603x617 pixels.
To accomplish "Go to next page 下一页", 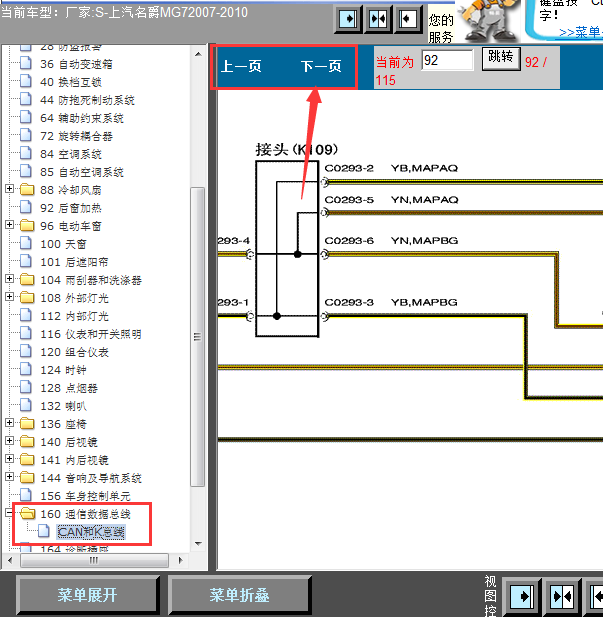I will point(321,66).
